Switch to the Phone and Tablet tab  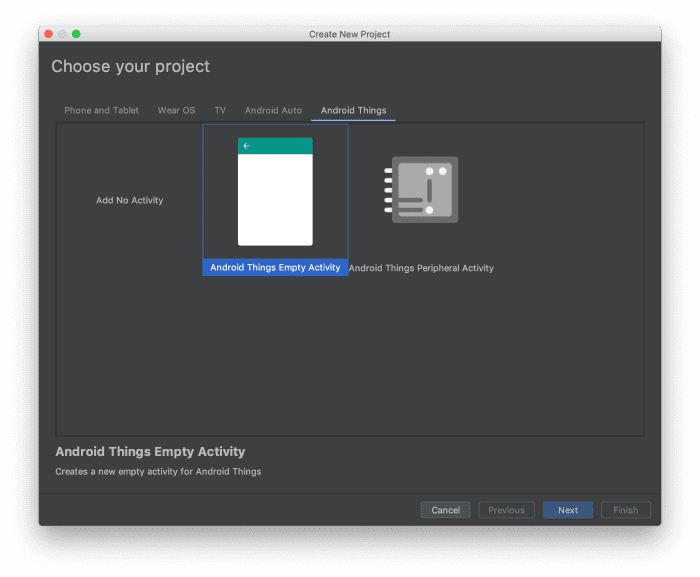[101, 110]
